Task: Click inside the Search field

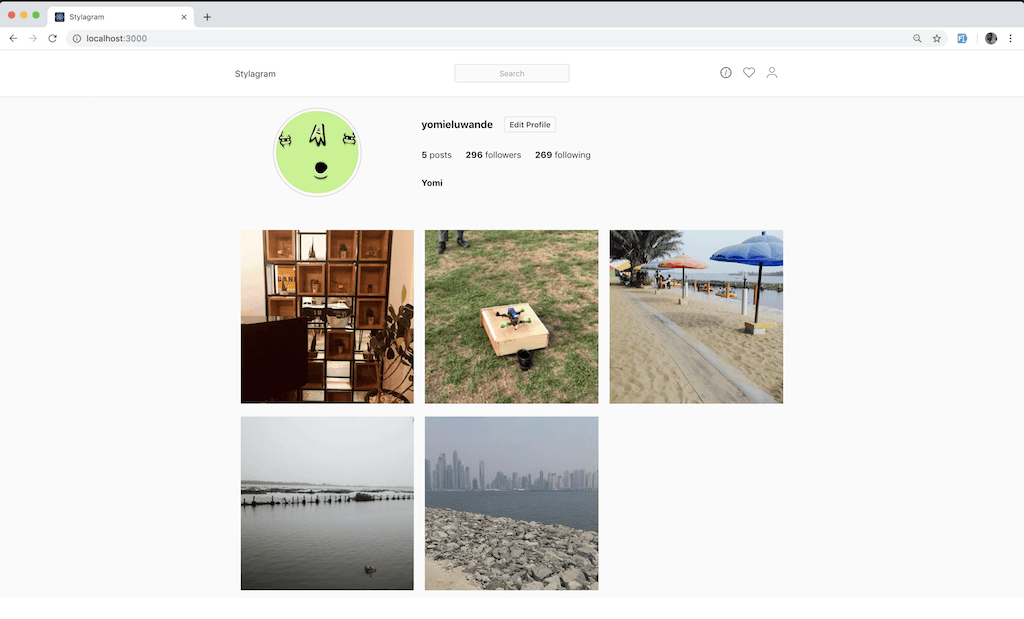Action: pyautogui.click(x=511, y=73)
